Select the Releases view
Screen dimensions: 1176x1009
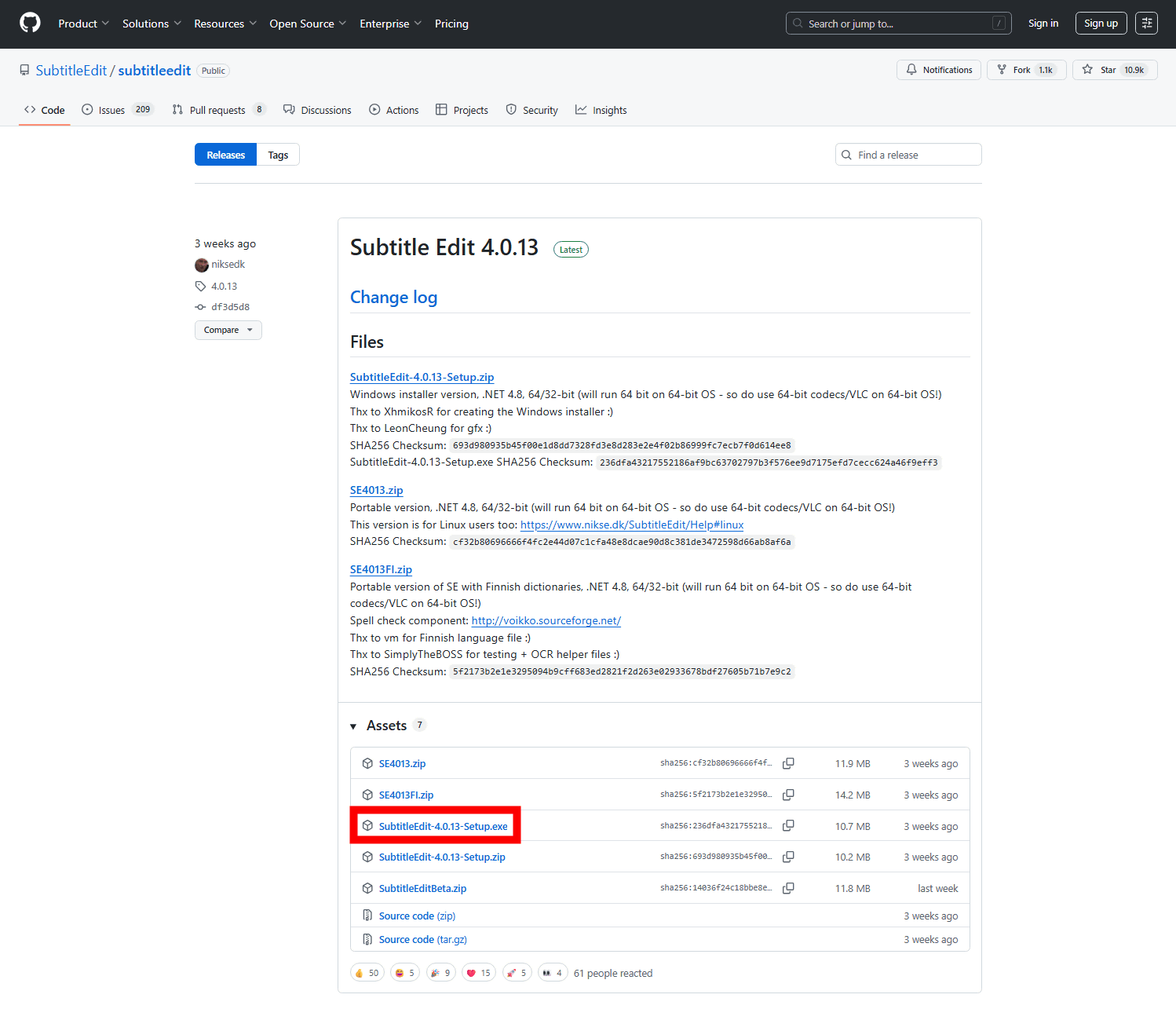tap(226, 155)
